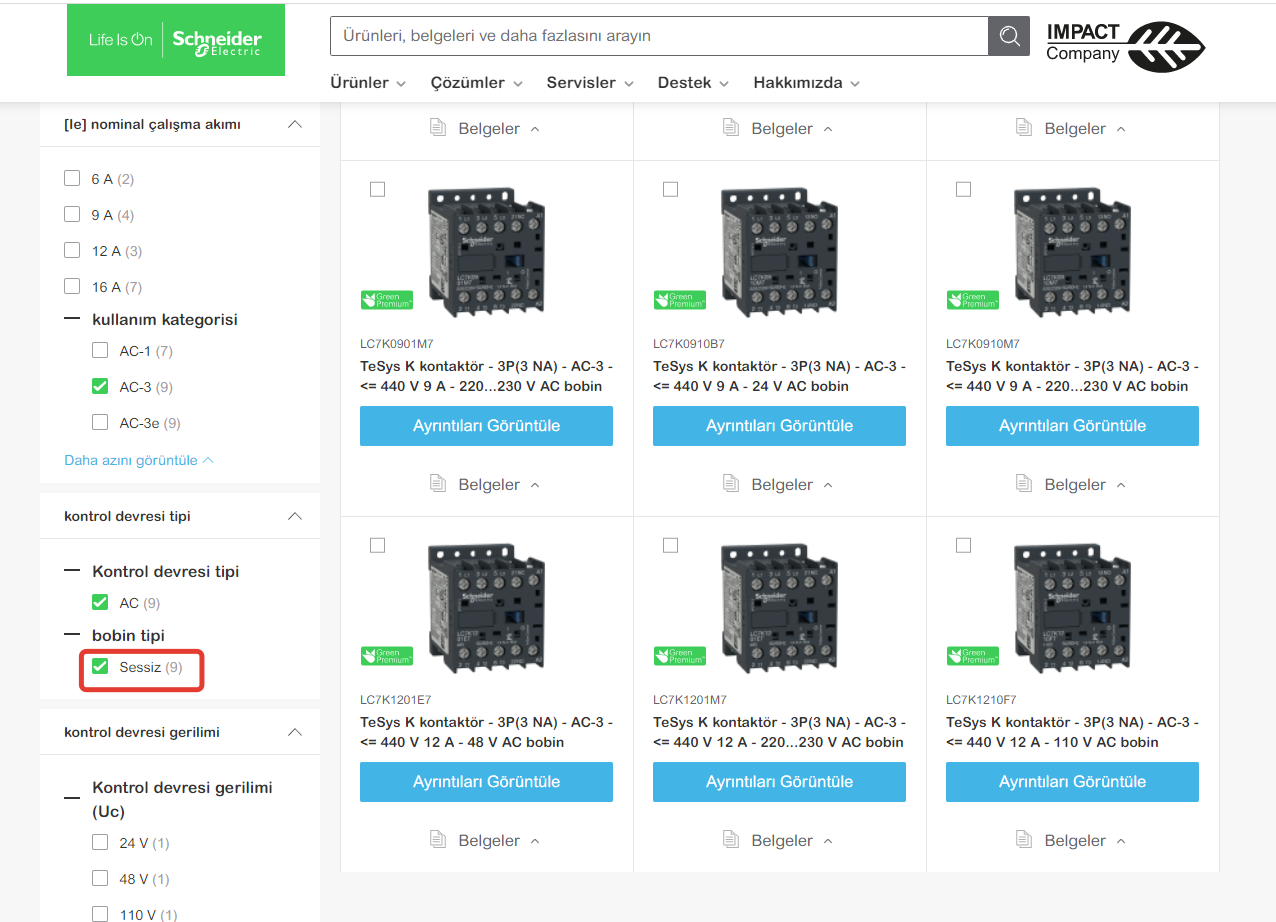Click Green Premium badge on LC7K0910M7
Viewport: 1276px width, 922px height.
(x=972, y=300)
